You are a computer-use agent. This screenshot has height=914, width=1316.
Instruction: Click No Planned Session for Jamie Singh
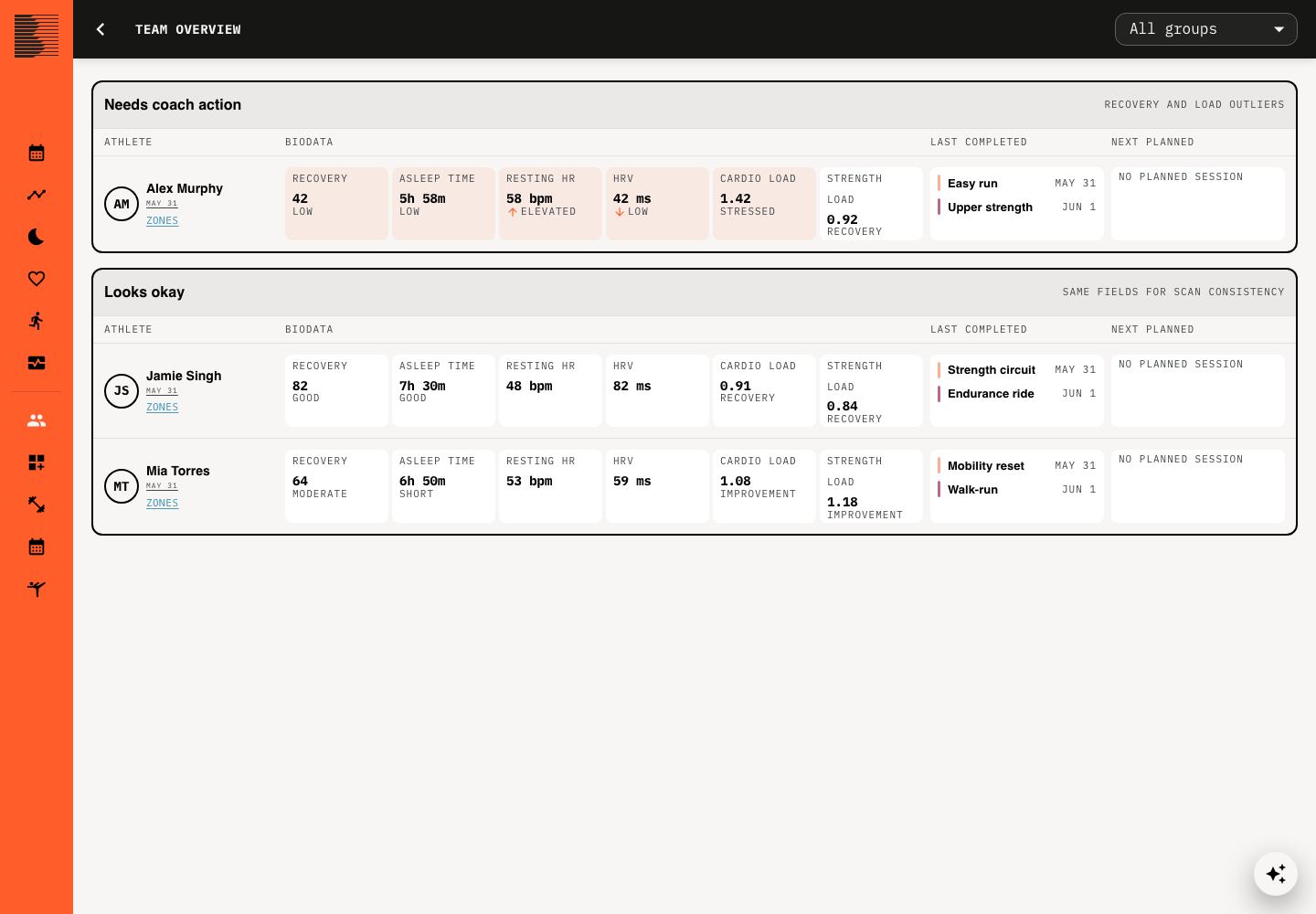click(x=1198, y=390)
